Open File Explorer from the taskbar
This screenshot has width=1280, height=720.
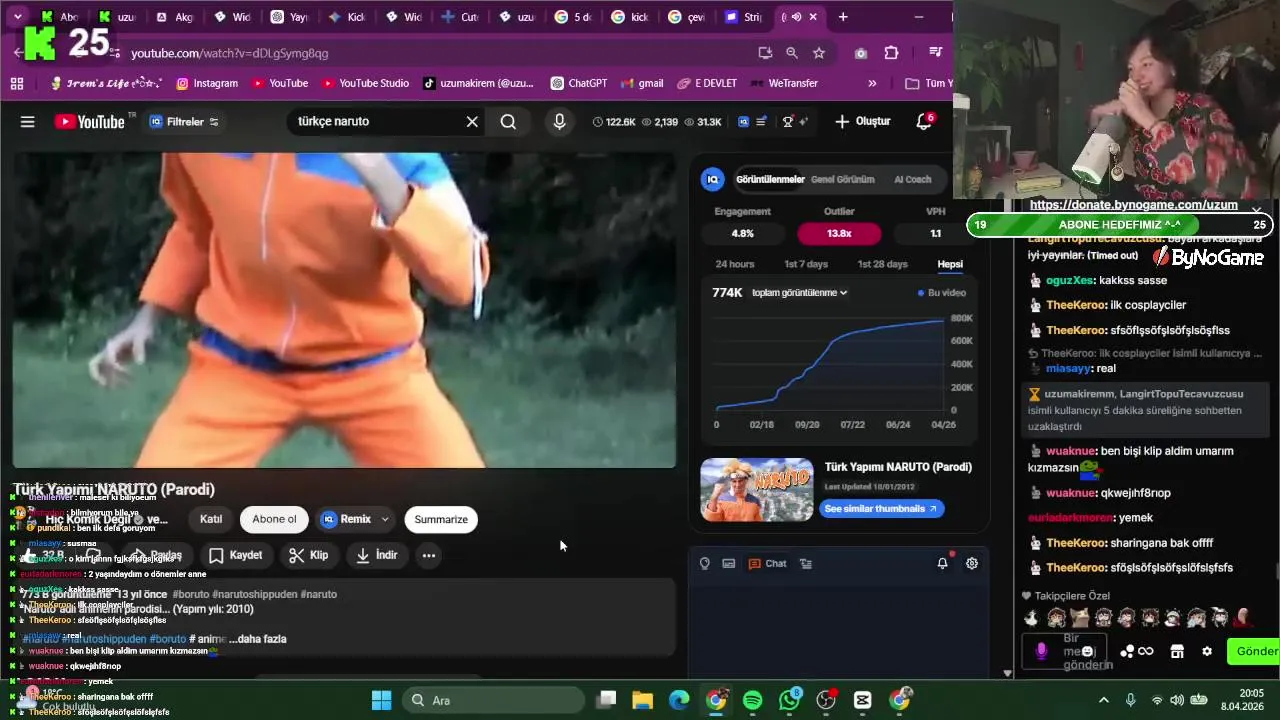tap(642, 700)
